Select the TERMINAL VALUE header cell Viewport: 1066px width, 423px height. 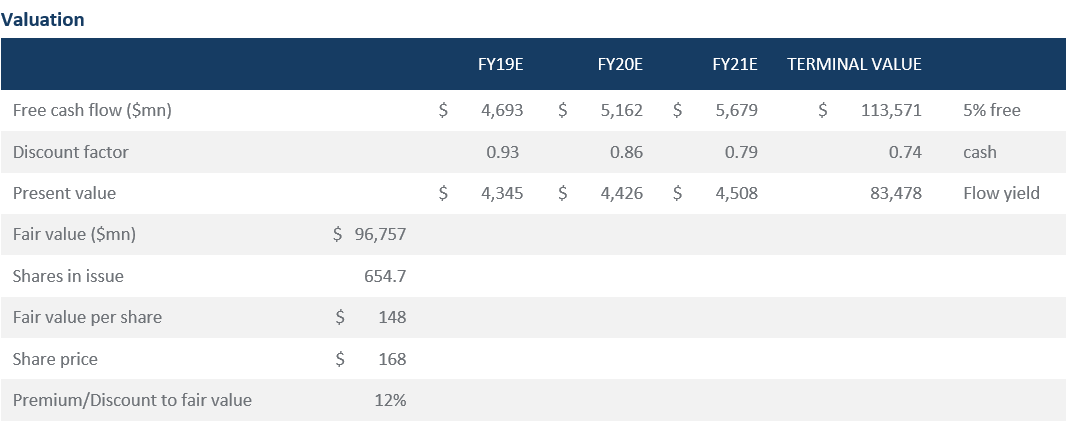point(854,65)
